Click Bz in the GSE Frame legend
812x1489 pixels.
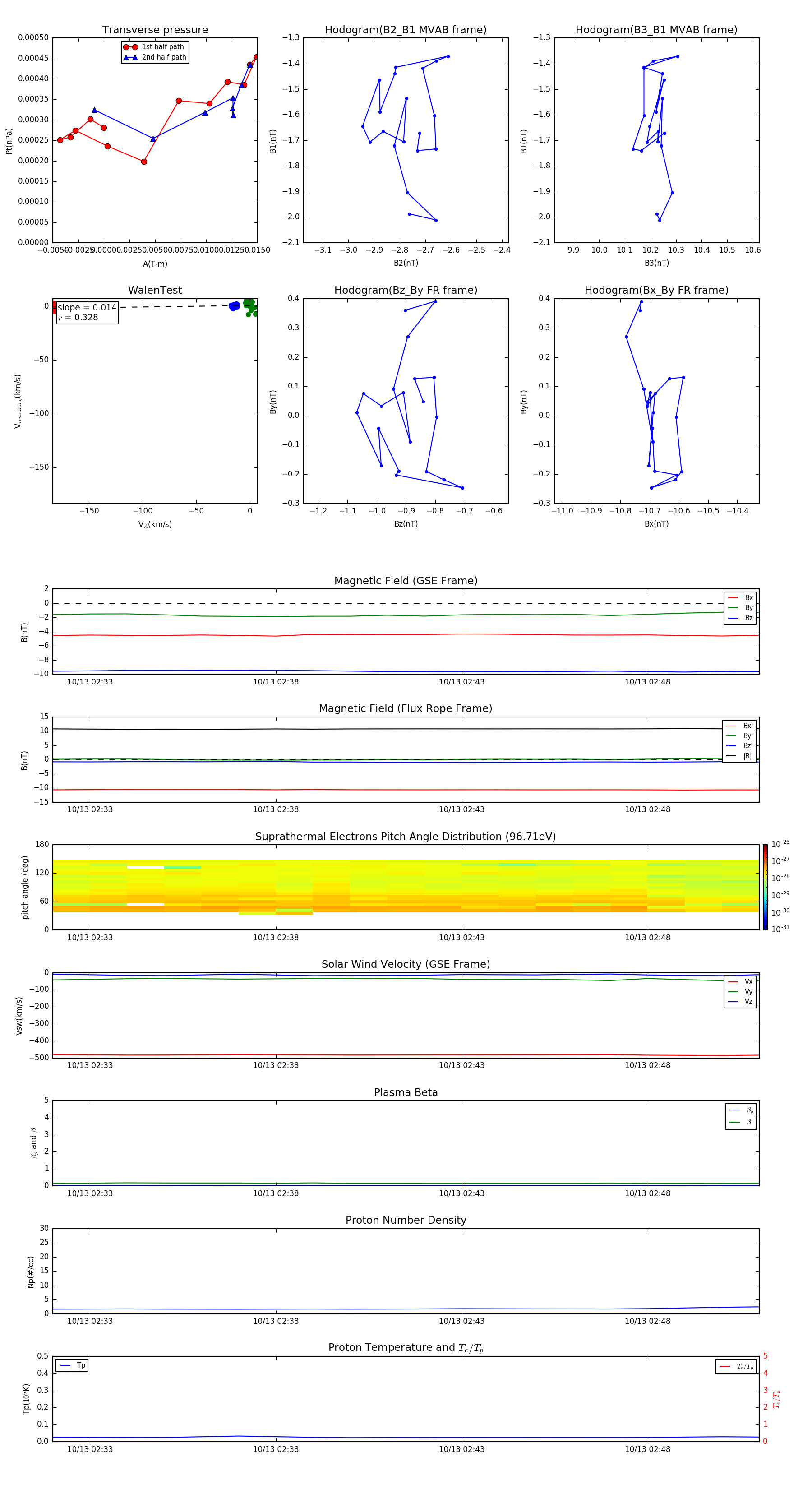(741, 618)
